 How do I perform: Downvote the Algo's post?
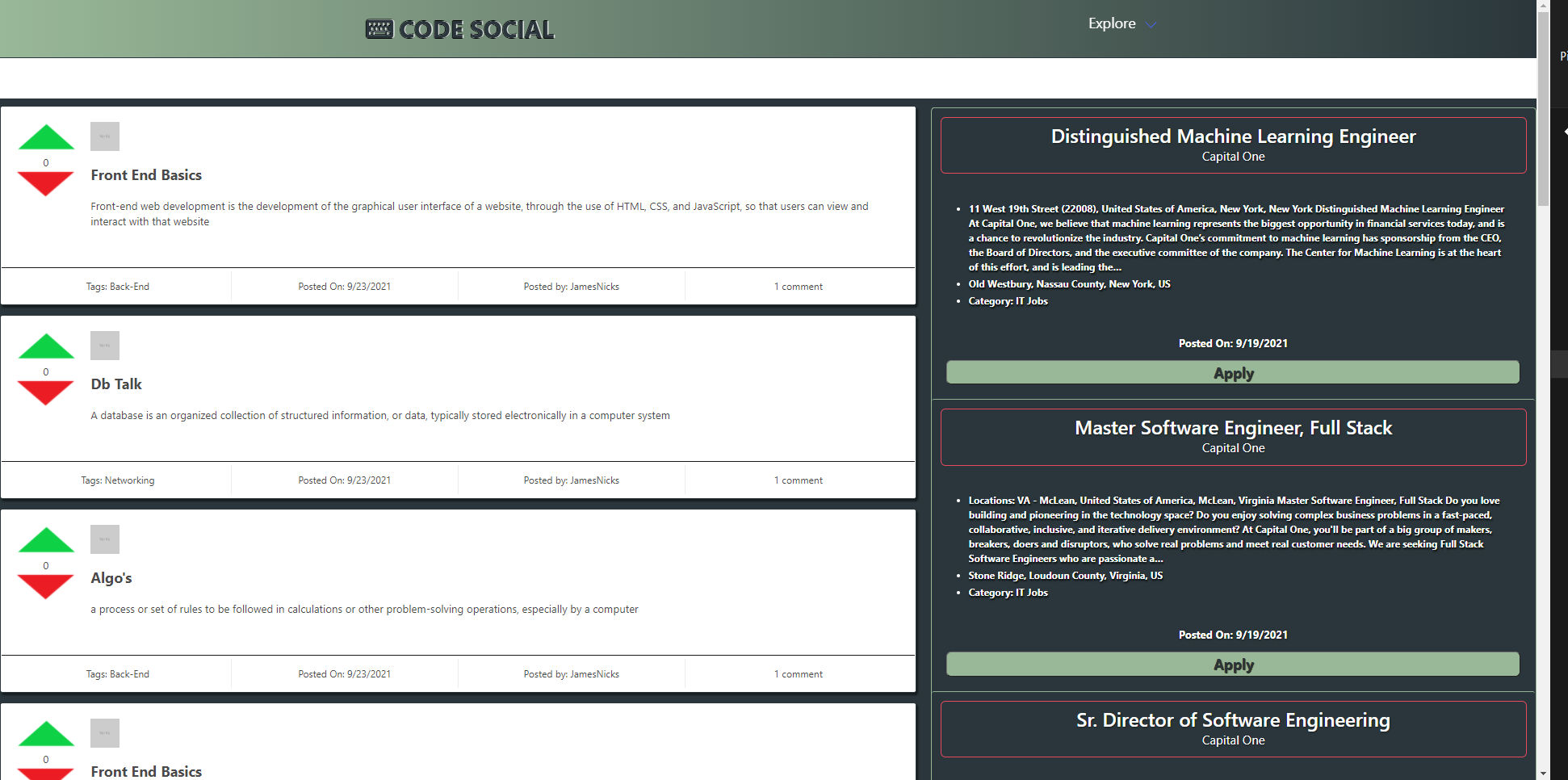[46, 586]
